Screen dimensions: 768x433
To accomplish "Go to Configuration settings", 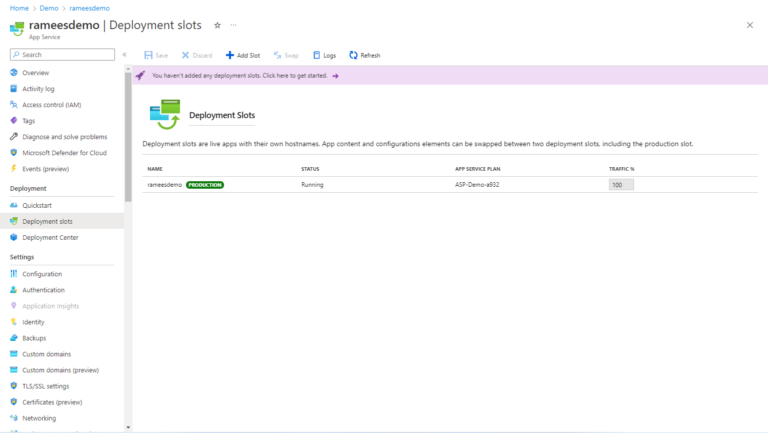I will [x=42, y=274].
